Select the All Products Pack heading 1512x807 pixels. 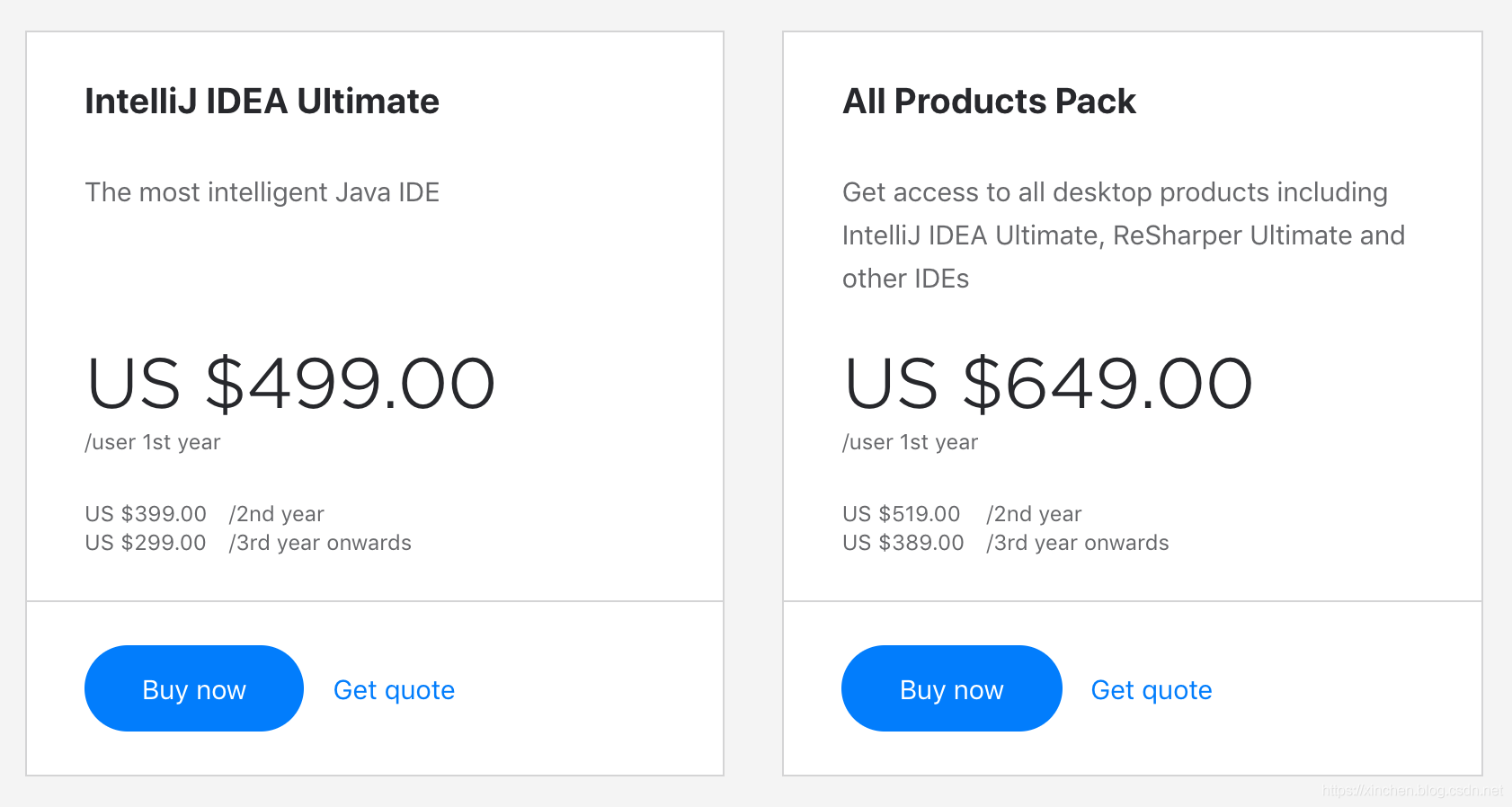[x=989, y=101]
